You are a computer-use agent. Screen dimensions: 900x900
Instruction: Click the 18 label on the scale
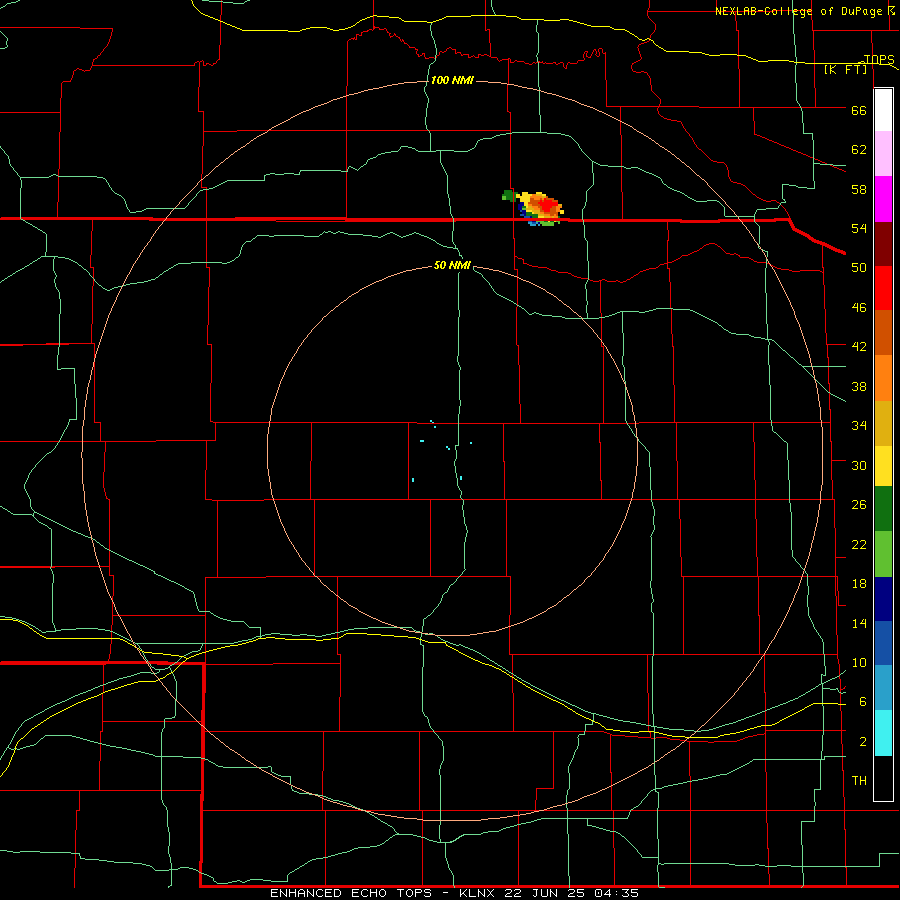pyautogui.click(x=859, y=584)
